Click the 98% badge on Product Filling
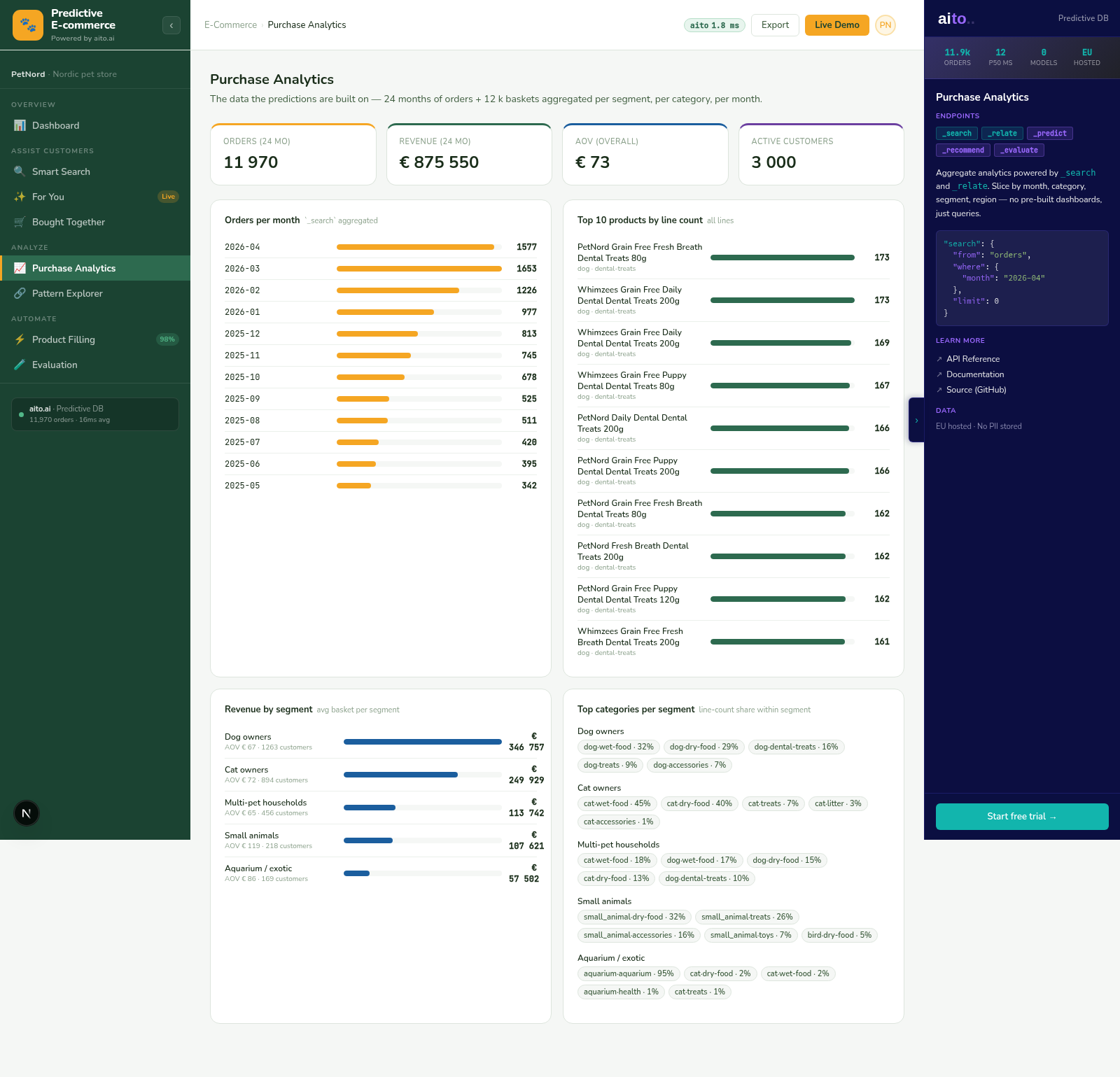The width and height of the screenshot is (1120, 1077). [167, 339]
